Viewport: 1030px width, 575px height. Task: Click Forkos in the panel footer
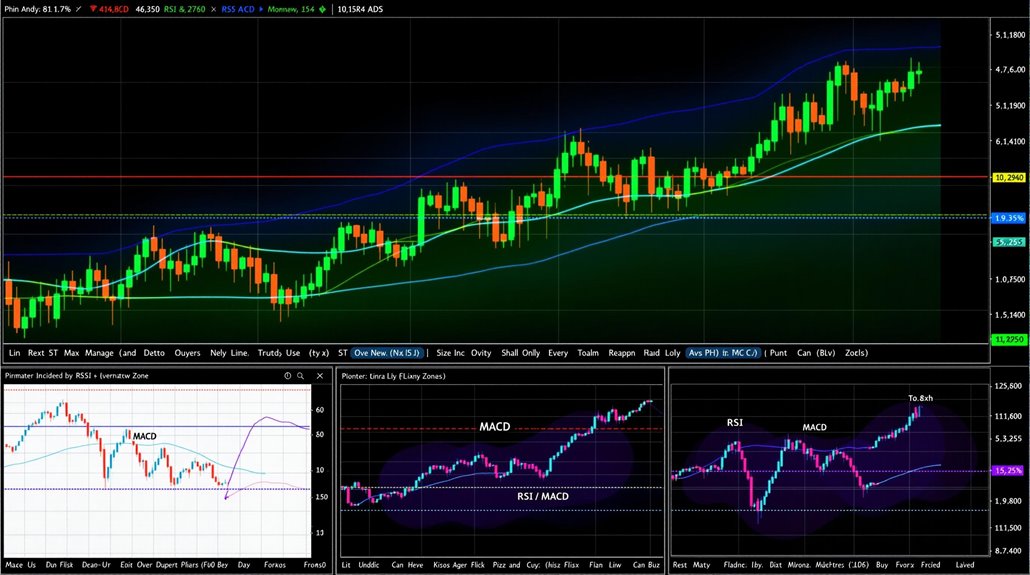[275, 564]
